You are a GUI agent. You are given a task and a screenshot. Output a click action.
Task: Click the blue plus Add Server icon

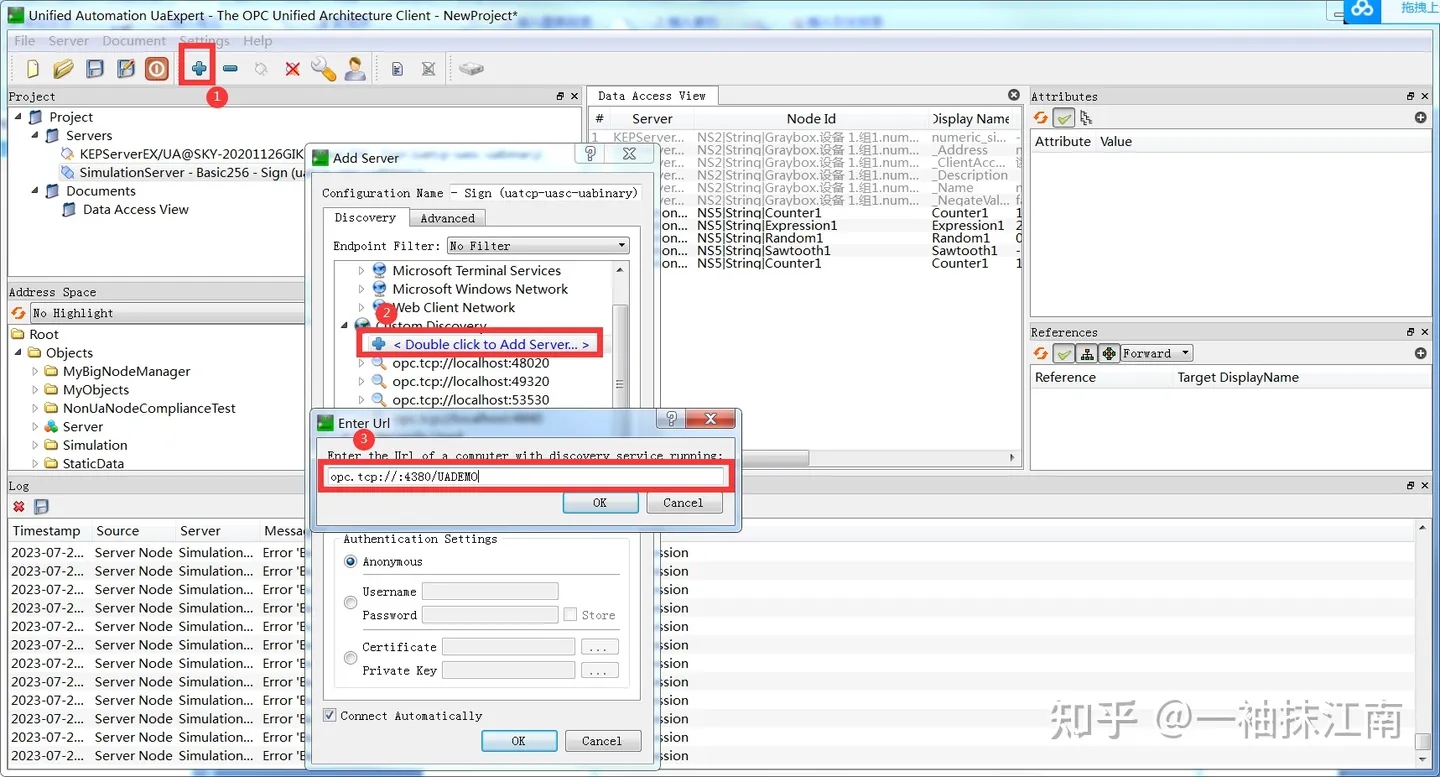click(199, 69)
